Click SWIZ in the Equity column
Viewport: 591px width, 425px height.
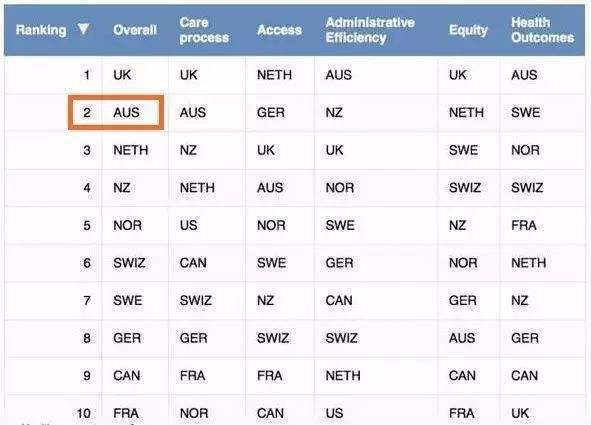465,188
